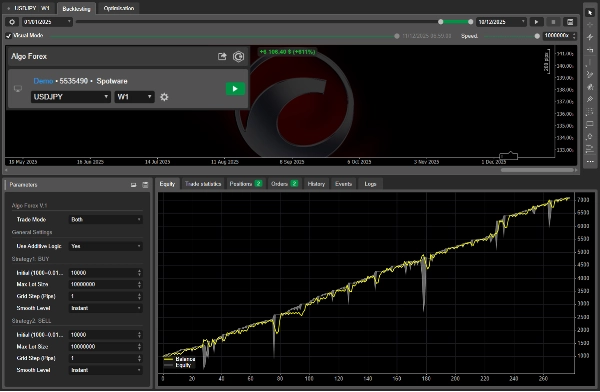Open Strategy2 SELL Smooth Level dropdown
Image resolution: width=600 pixels, height=392 pixels.
(106, 370)
